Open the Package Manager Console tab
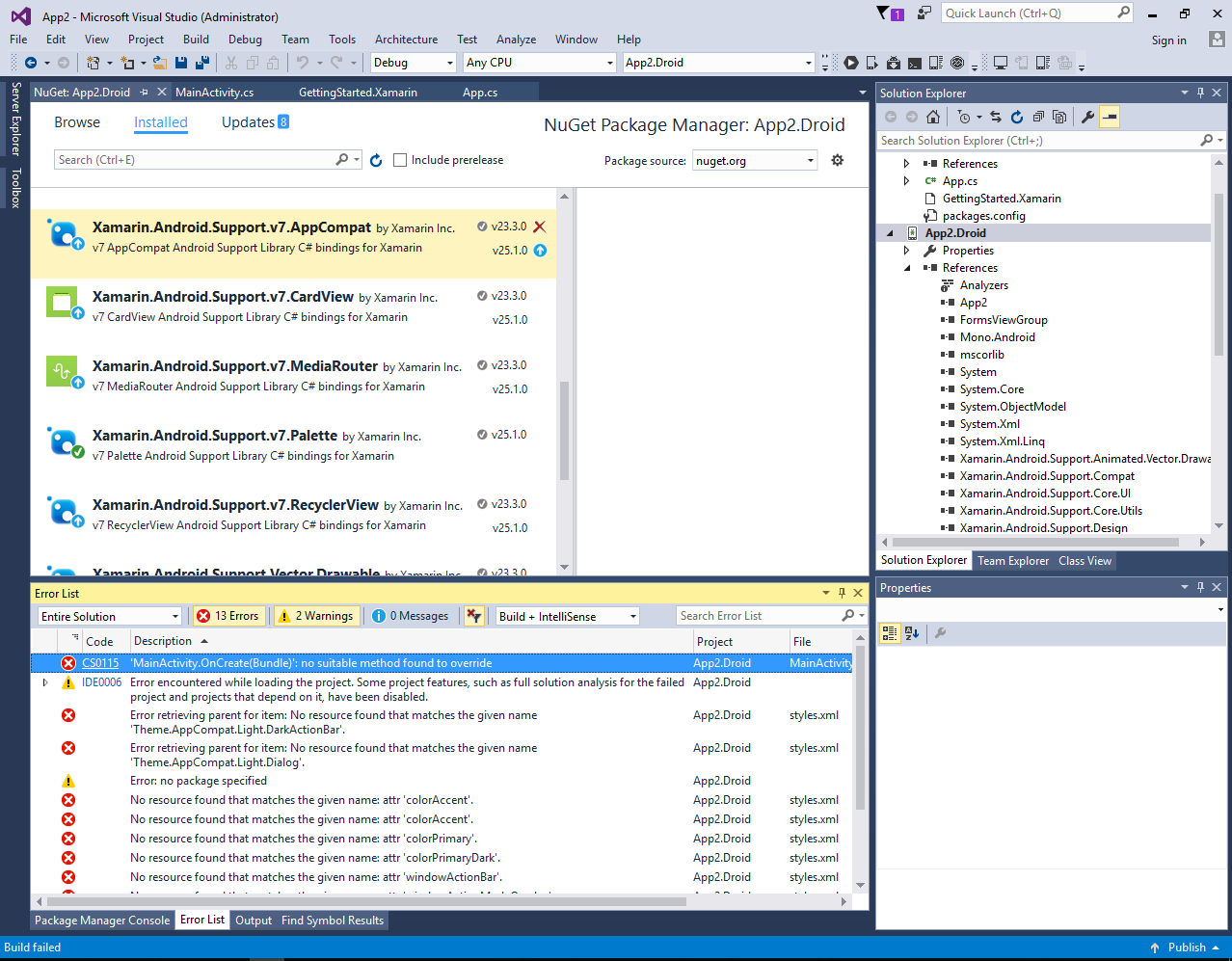 coord(102,921)
